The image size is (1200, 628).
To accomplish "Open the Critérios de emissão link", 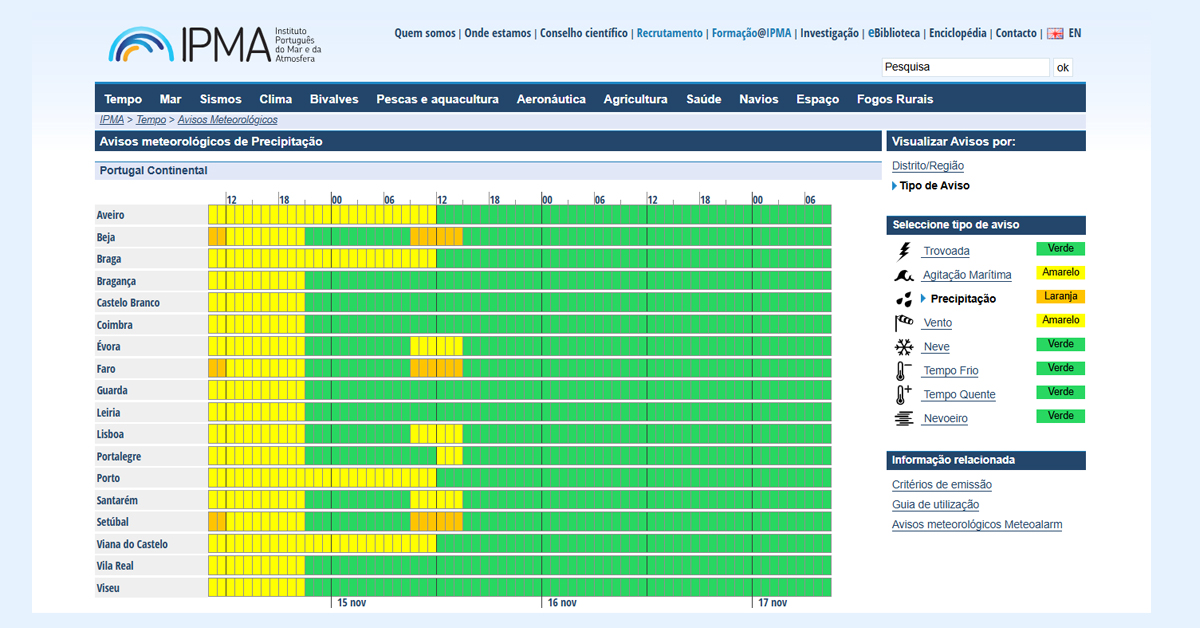I will (x=941, y=485).
